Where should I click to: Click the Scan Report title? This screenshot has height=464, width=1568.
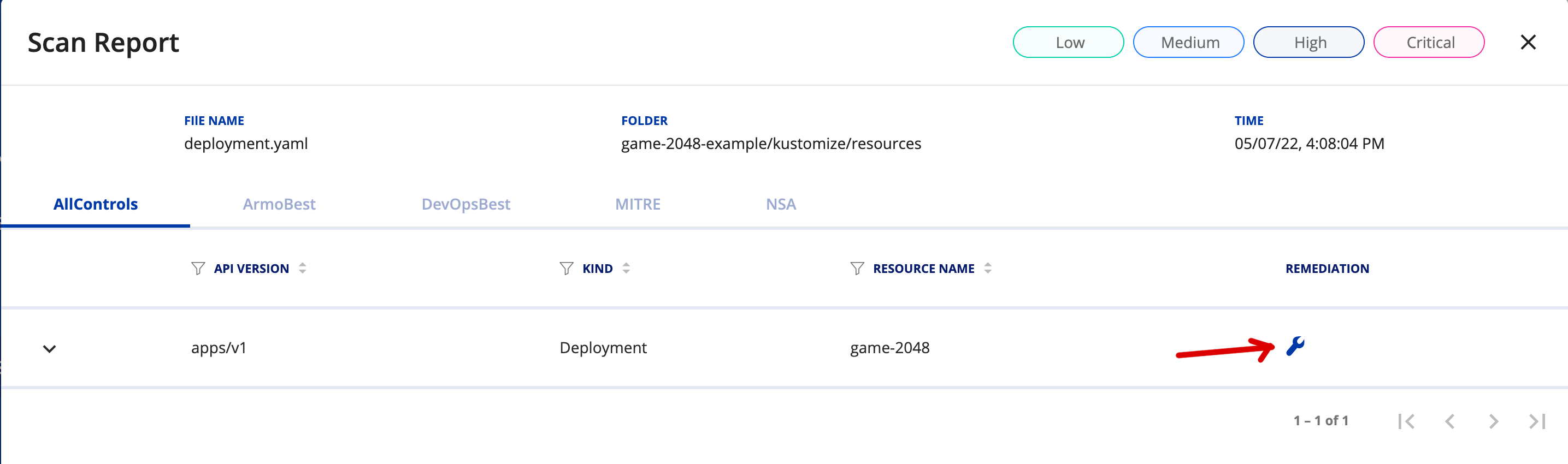click(103, 43)
